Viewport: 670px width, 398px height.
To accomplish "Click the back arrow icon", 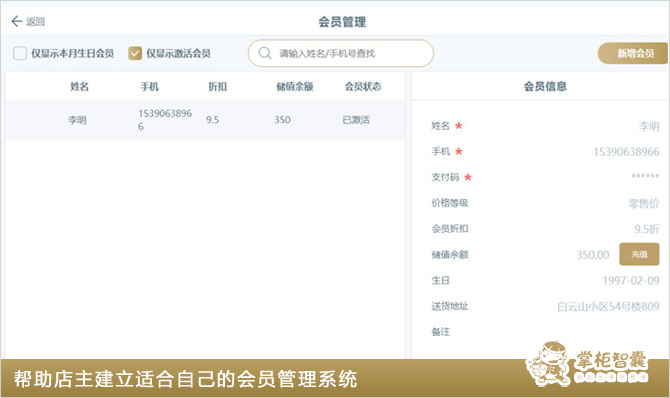I will coord(16,21).
